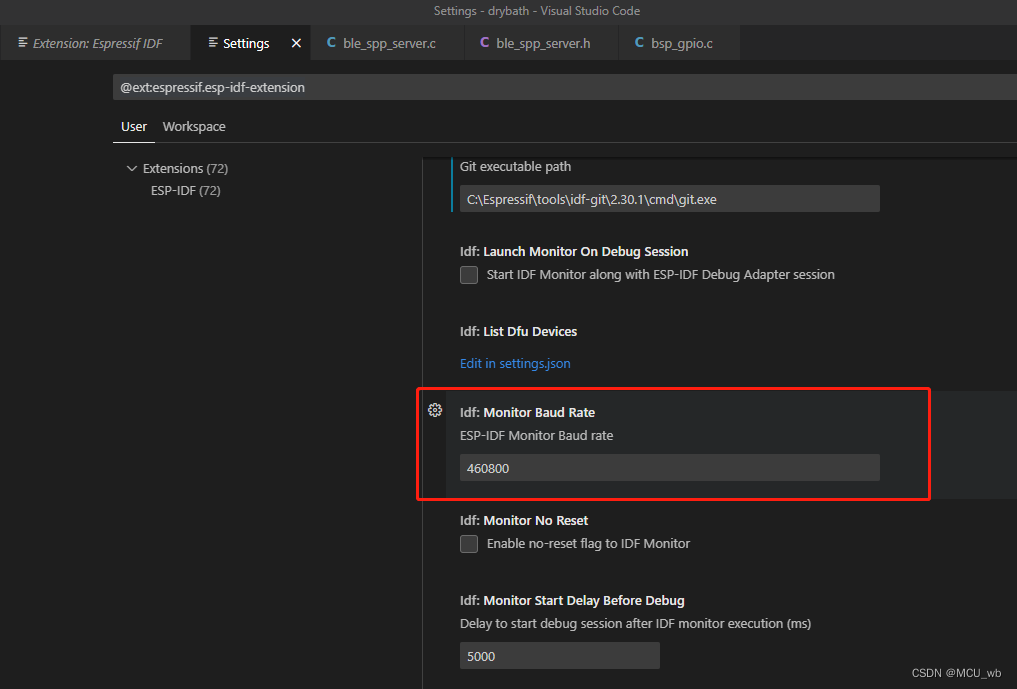Viewport: 1017px width, 689px height.
Task: Enable Launch Monitor On Debug Session checkbox
Action: (469, 275)
